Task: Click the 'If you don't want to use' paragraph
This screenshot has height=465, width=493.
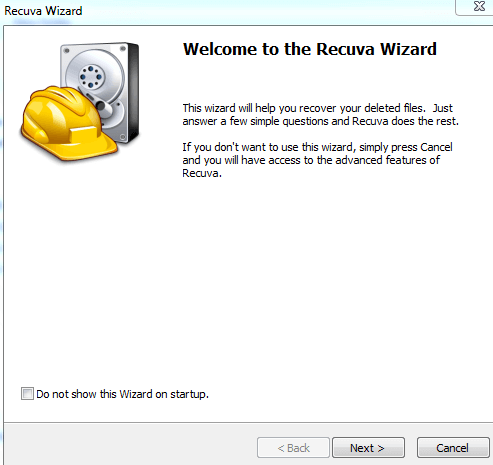Action: pyautogui.click(x=317, y=160)
